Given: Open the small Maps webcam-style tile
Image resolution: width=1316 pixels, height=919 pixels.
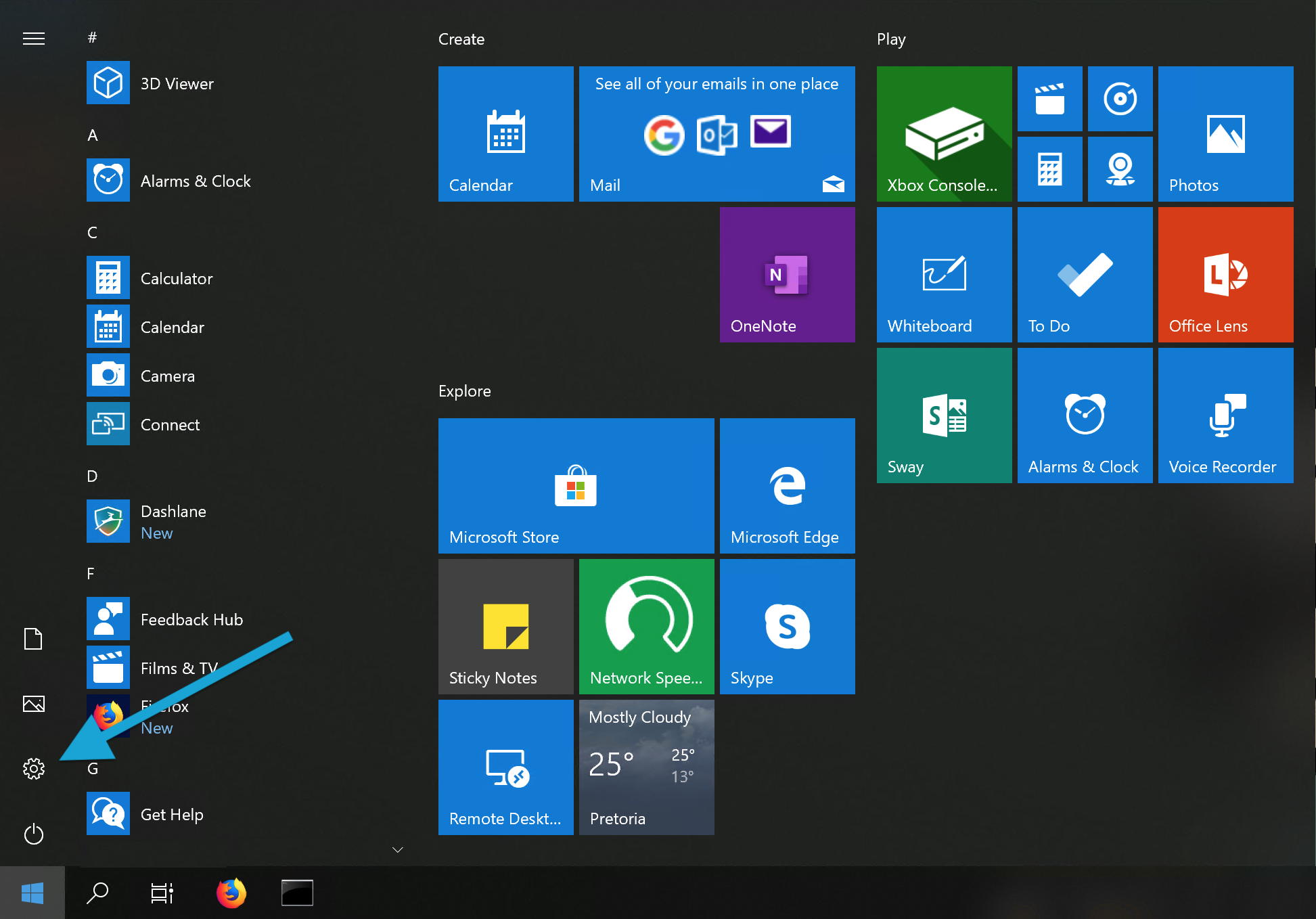Looking at the screenshot, I should tap(1120, 169).
